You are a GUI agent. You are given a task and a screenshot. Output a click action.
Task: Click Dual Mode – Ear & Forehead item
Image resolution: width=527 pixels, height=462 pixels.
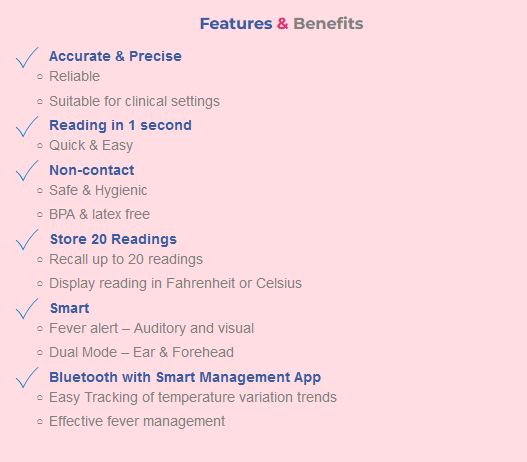pos(141,352)
